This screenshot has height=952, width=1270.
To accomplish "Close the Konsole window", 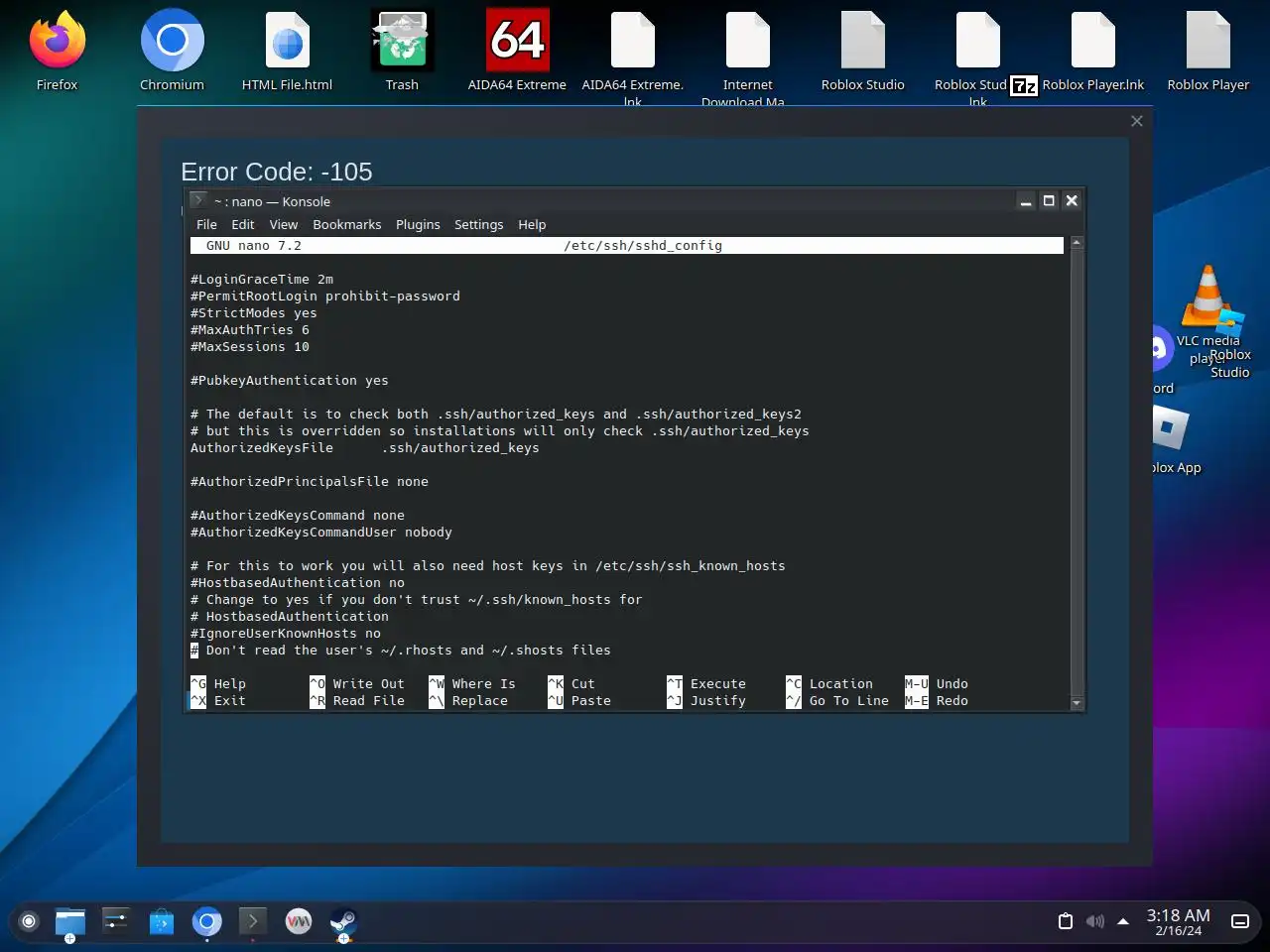I will 1072,200.
